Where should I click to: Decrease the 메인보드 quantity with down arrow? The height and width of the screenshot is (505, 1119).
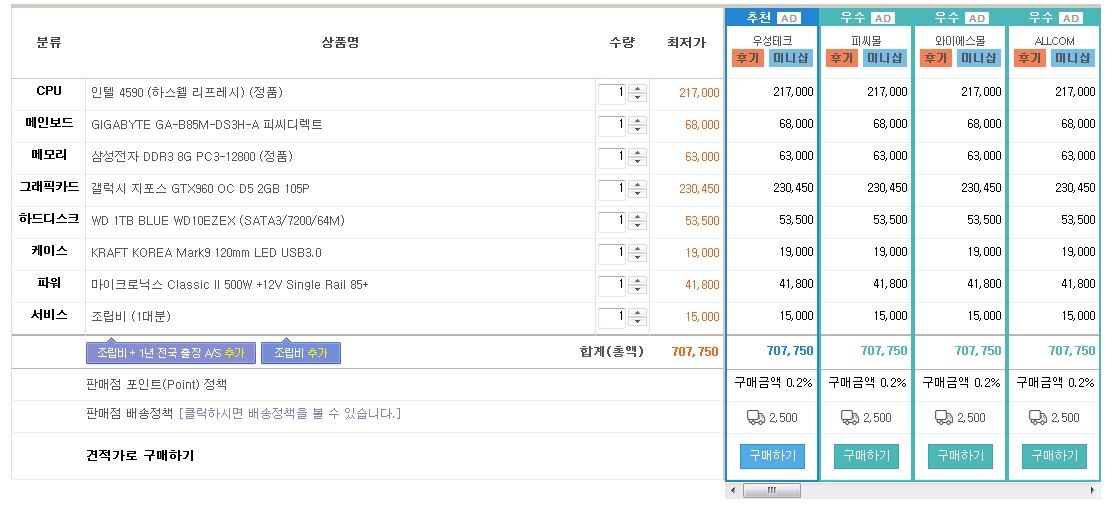click(x=638, y=130)
